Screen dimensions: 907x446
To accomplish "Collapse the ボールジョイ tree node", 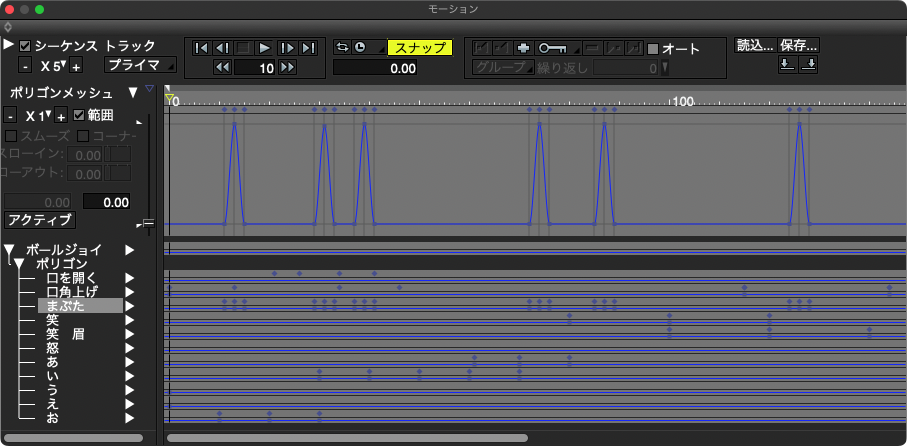I will (x=9, y=250).
